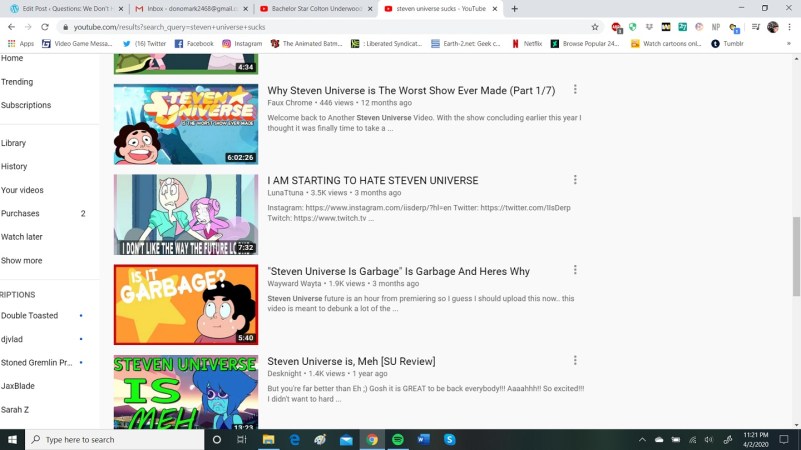Open '"Steven Universe Is Garbage" Is Garbage' title

click(x=398, y=271)
